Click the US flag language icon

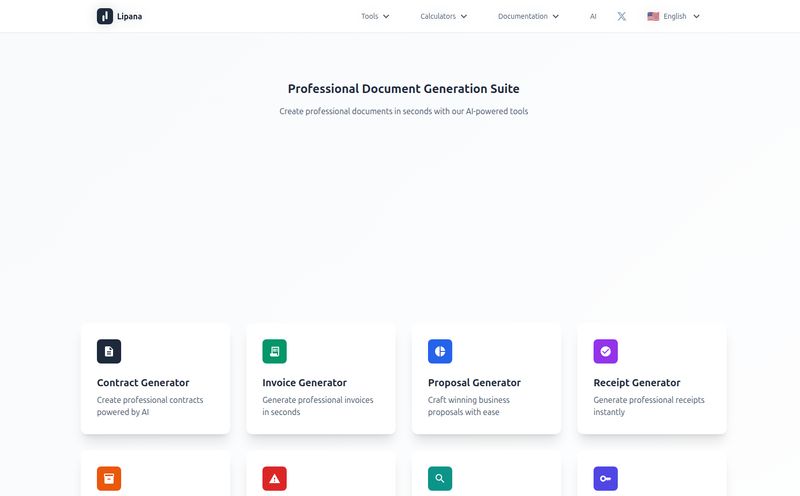653,16
